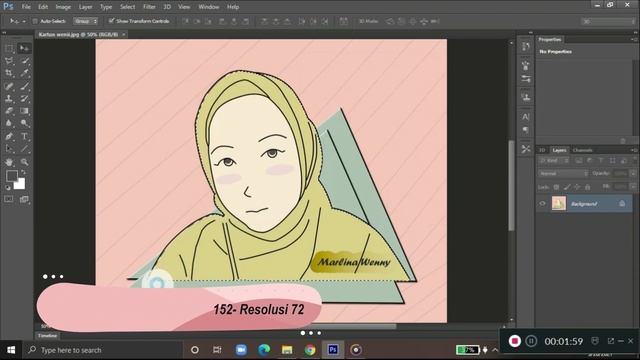The image size is (640, 360).
Task: Switch to the Channels tab
Action: pos(582,150)
